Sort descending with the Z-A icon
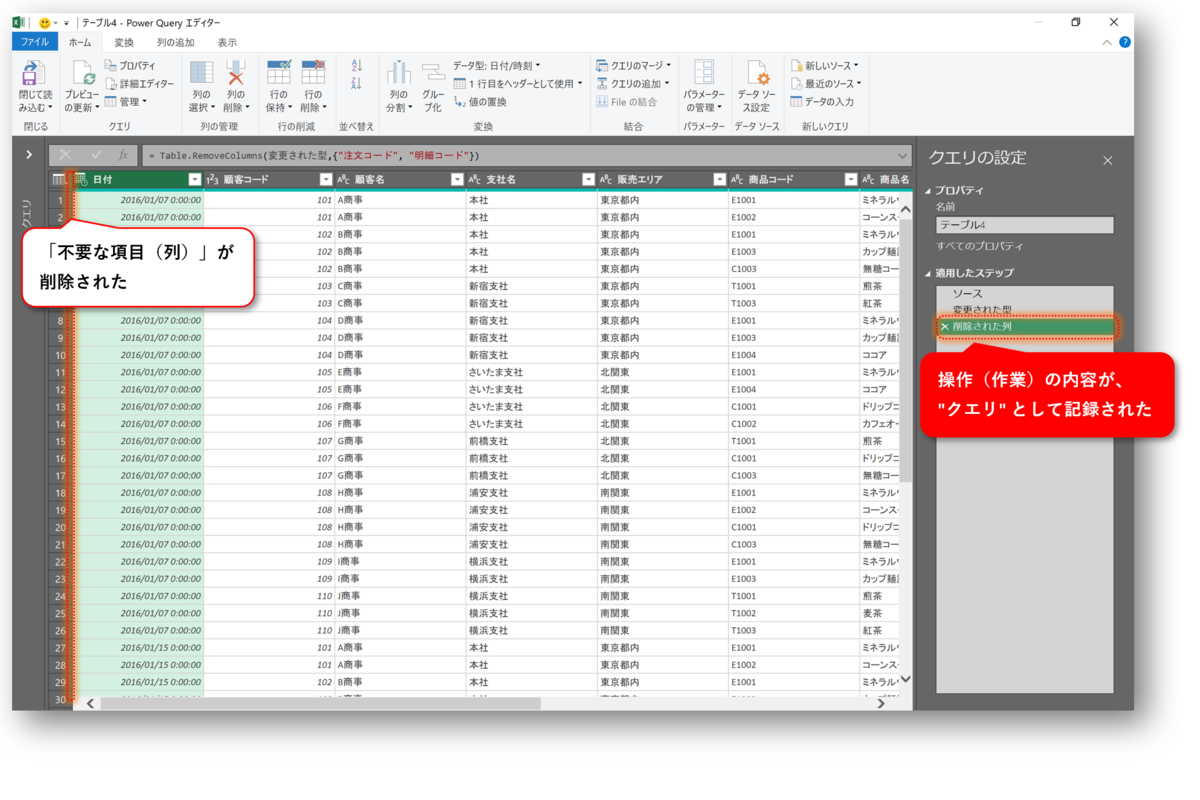This screenshot has width=1200, height=800. (357, 84)
